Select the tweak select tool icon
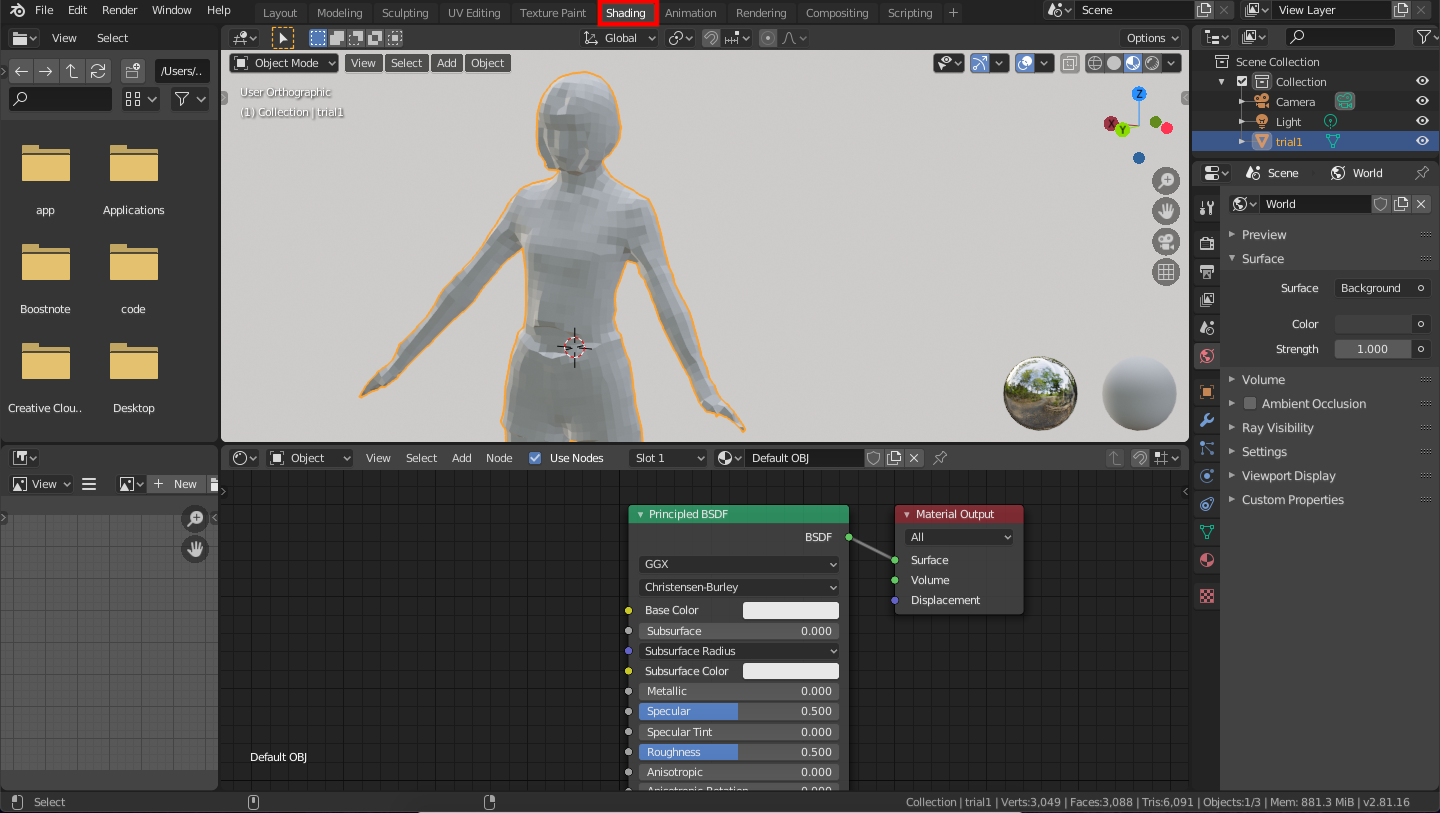Viewport: 1440px width, 813px height. pos(283,38)
